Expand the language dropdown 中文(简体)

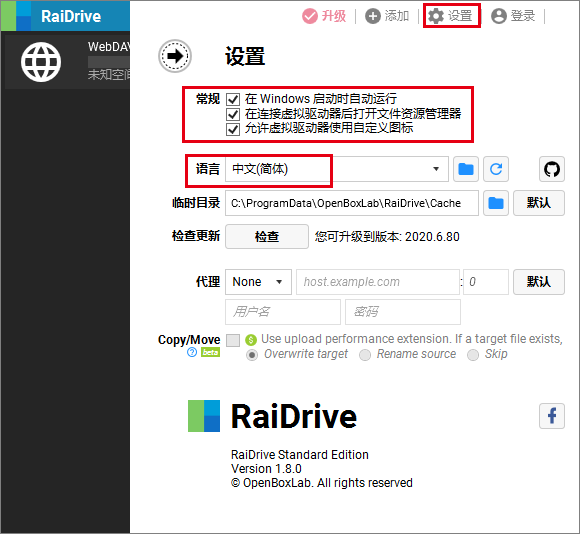point(337,169)
